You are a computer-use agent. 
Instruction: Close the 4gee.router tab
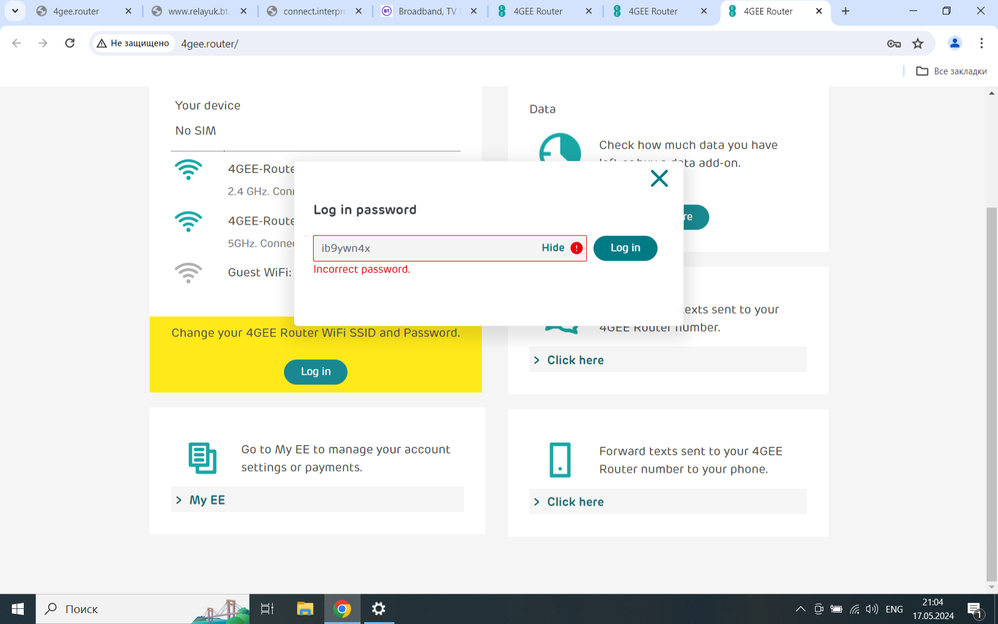point(128,11)
